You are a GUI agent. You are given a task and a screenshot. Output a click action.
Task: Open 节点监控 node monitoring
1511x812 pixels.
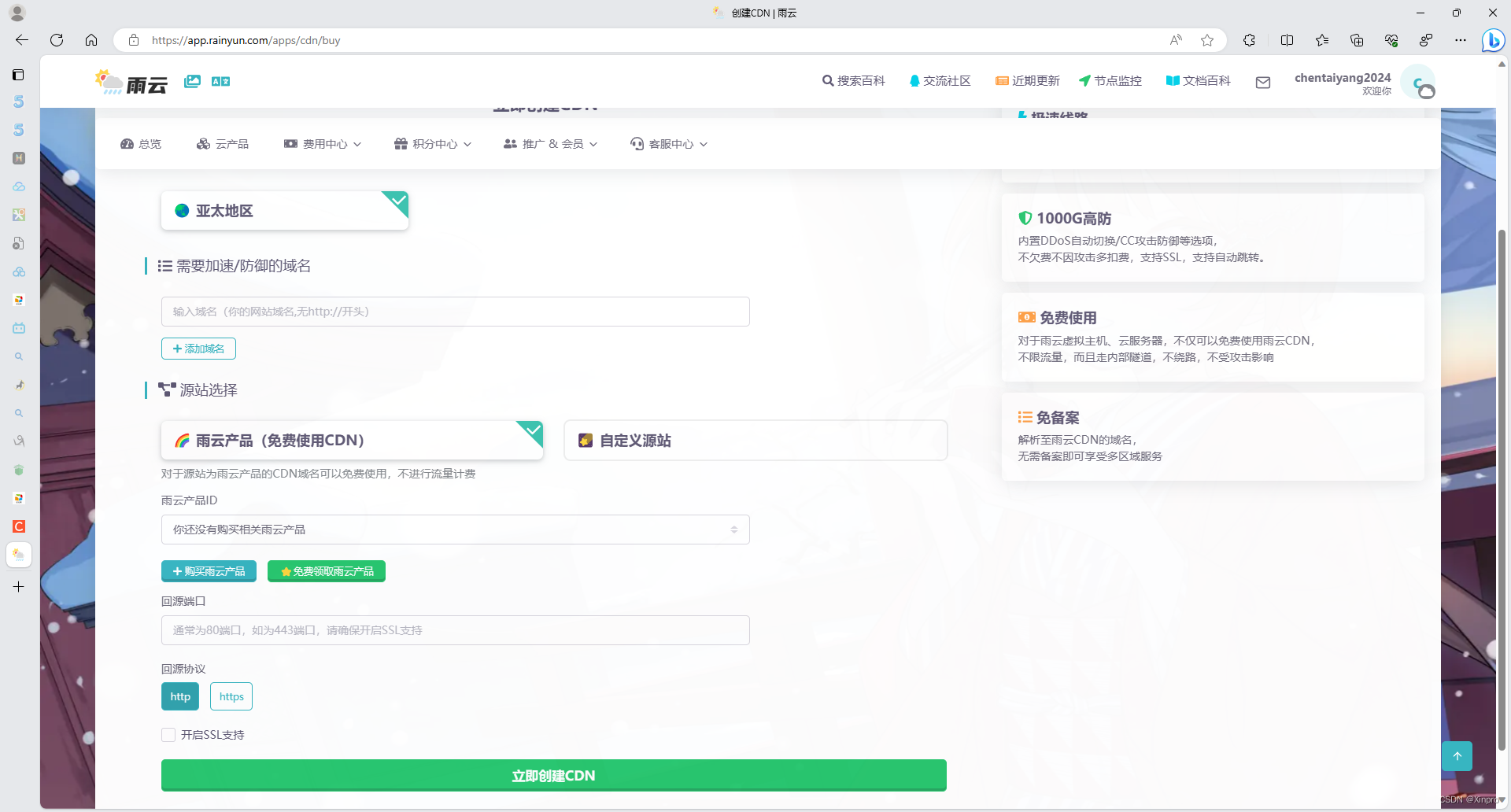coord(1110,81)
